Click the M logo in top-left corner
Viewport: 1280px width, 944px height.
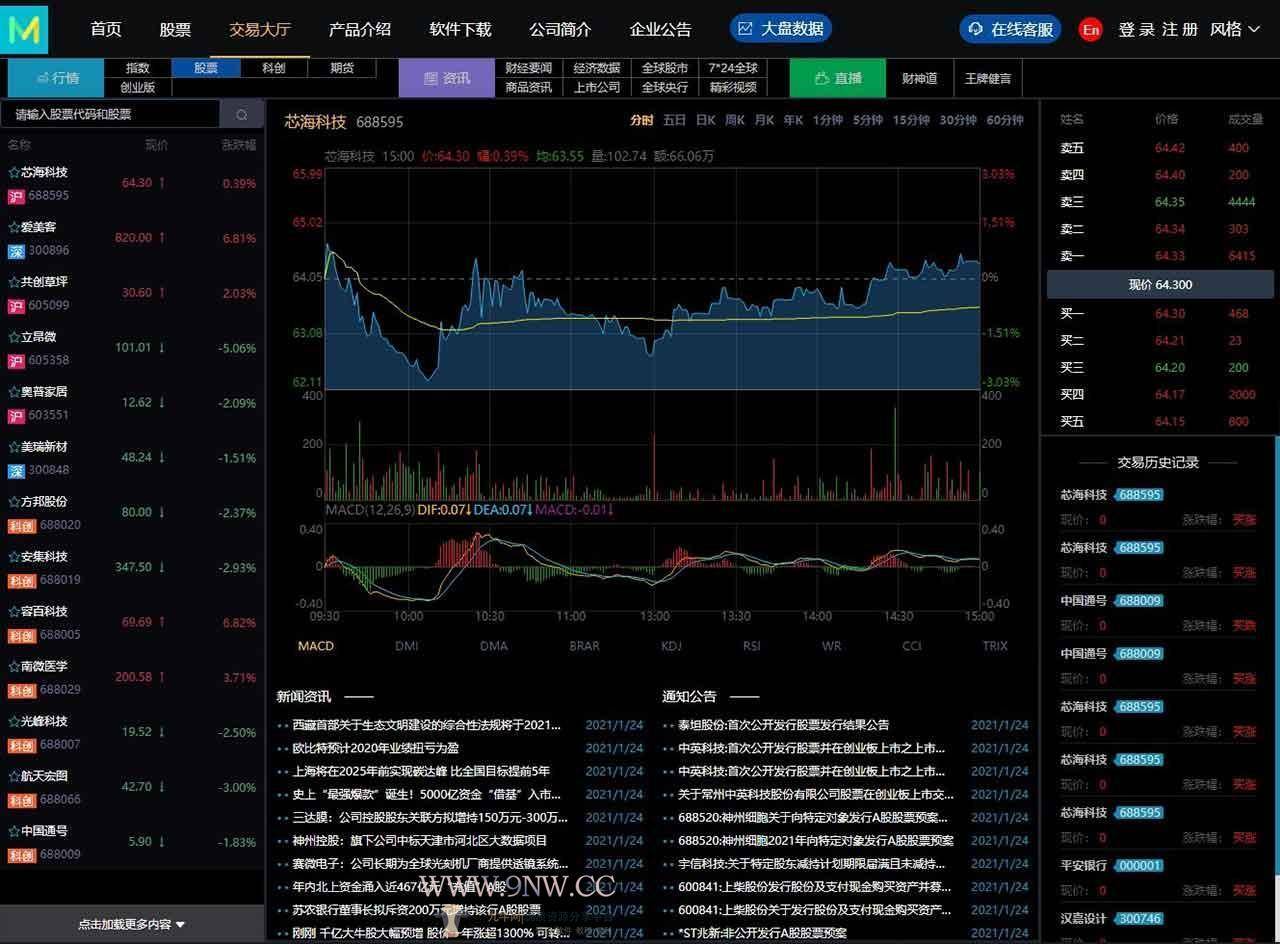[x=24, y=28]
